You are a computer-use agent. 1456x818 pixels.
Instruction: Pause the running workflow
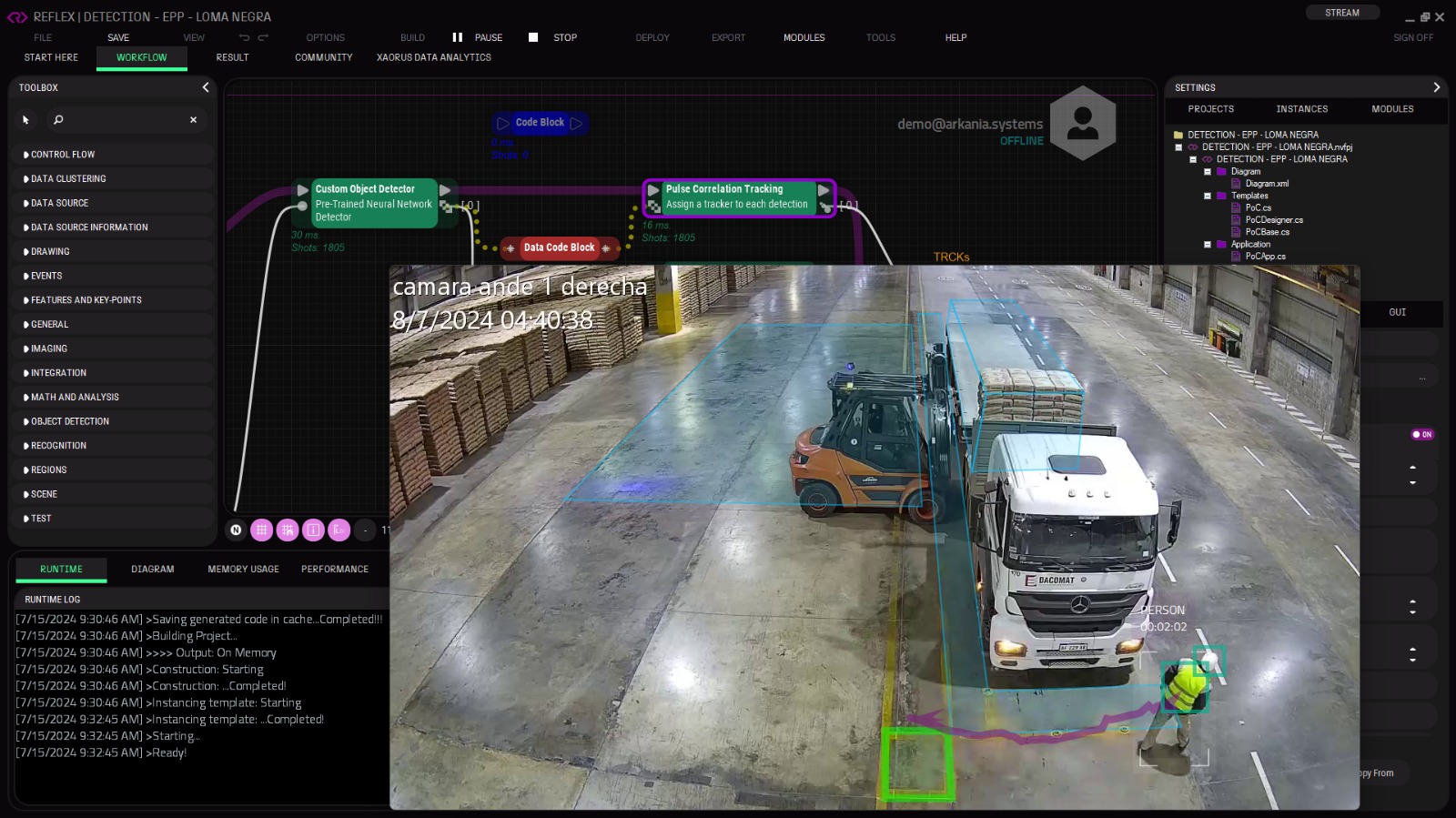(x=478, y=38)
